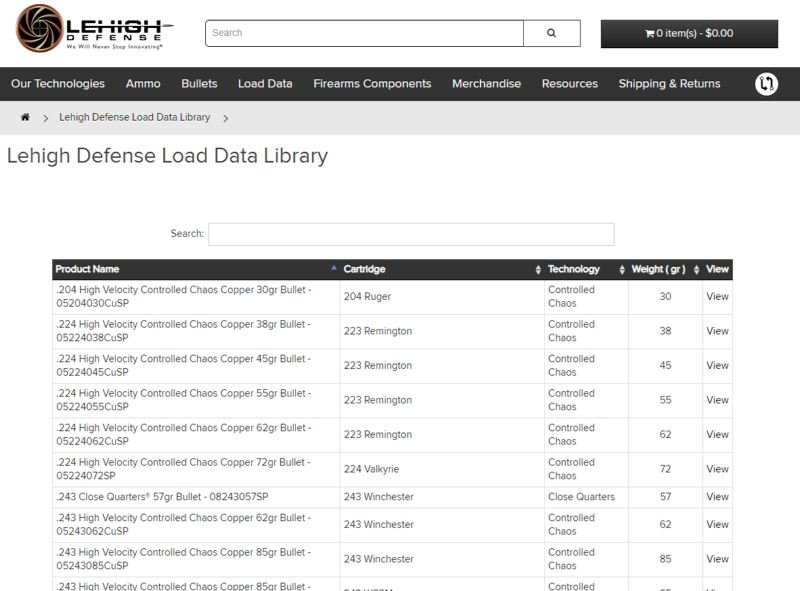This screenshot has height=591, width=800.
Task: Go to Shipping & Returns page
Action: [x=669, y=84]
